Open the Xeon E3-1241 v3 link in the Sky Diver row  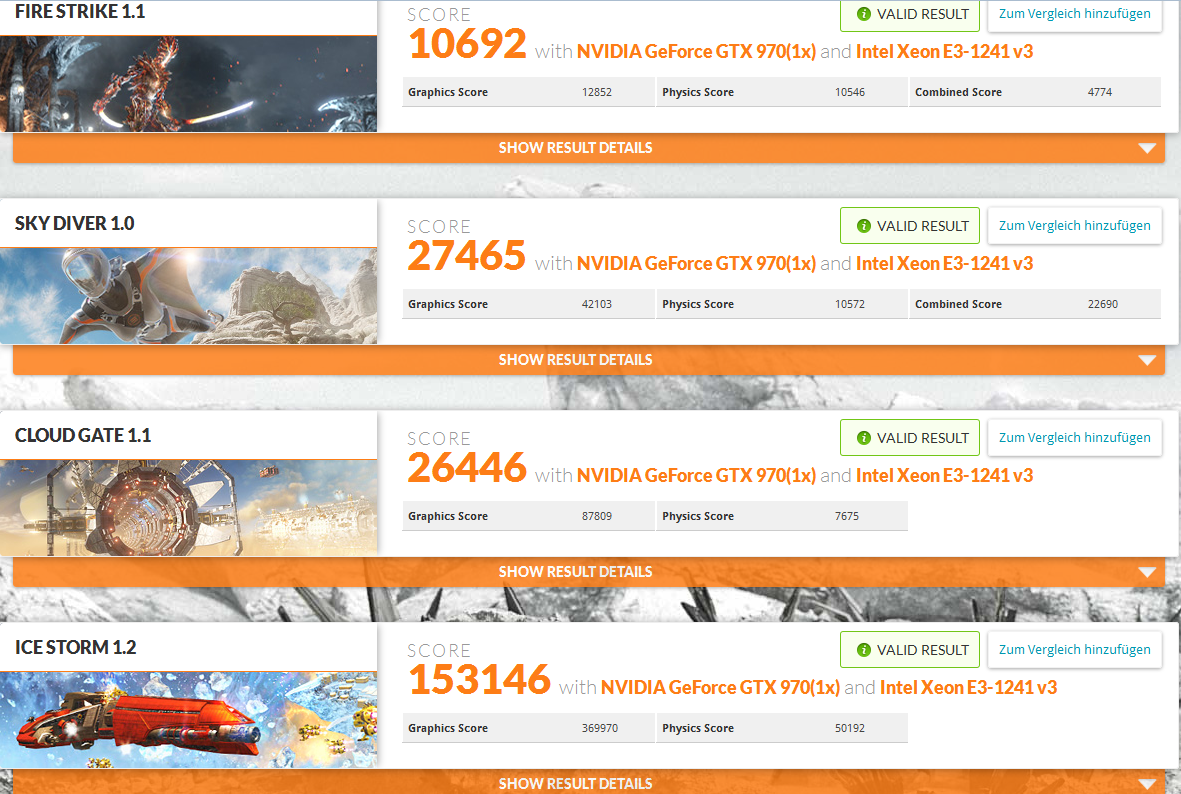tap(944, 264)
